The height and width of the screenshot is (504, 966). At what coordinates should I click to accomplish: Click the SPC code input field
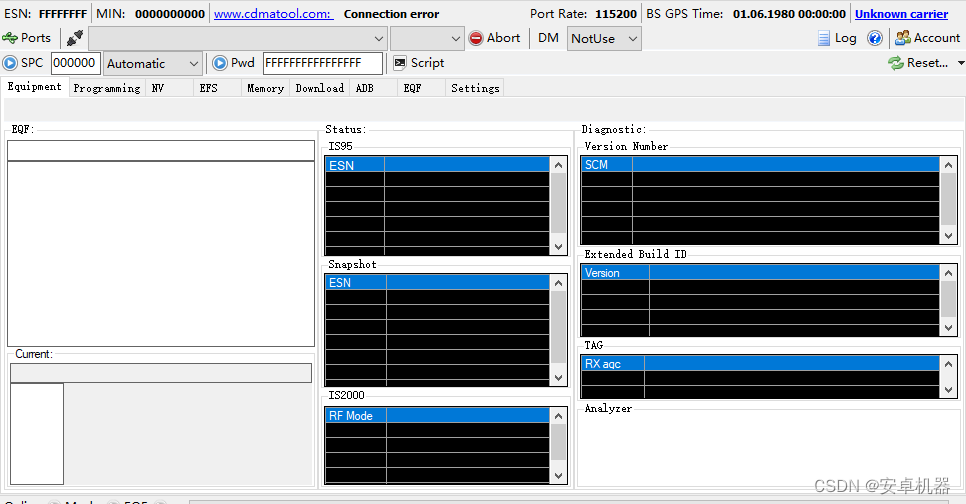(75, 63)
